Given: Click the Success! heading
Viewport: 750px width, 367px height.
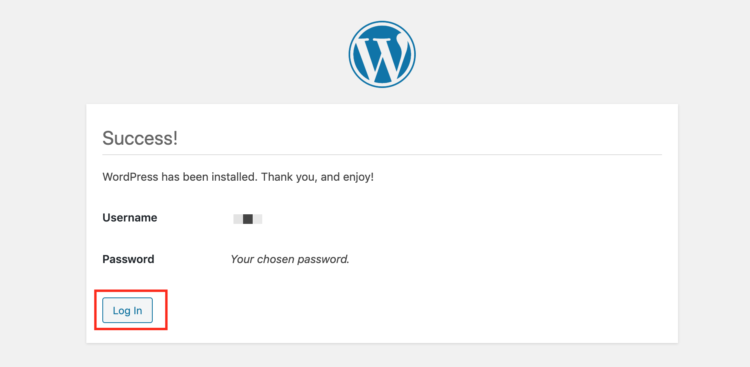Looking at the screenshot, I should (x=140, y=138).
